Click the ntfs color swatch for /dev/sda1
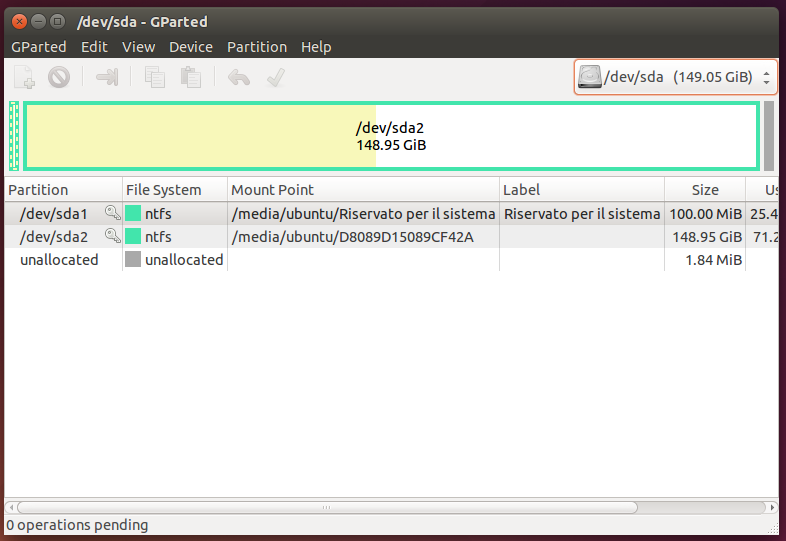786x541 pixels. pos(133,213)
